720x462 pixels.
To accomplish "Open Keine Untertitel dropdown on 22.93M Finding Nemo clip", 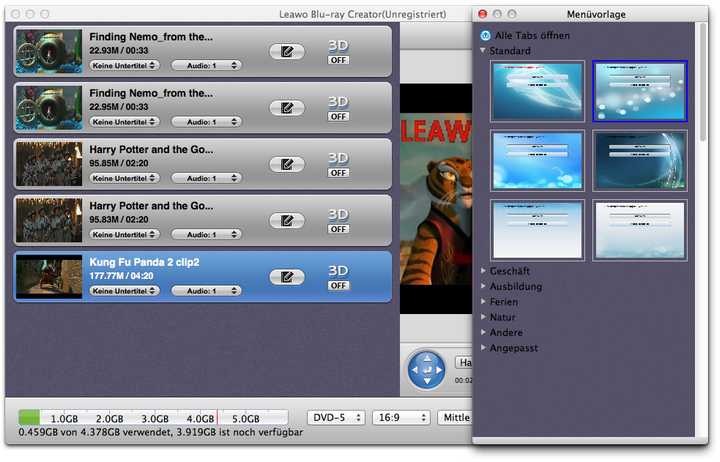I will point(124,66).
